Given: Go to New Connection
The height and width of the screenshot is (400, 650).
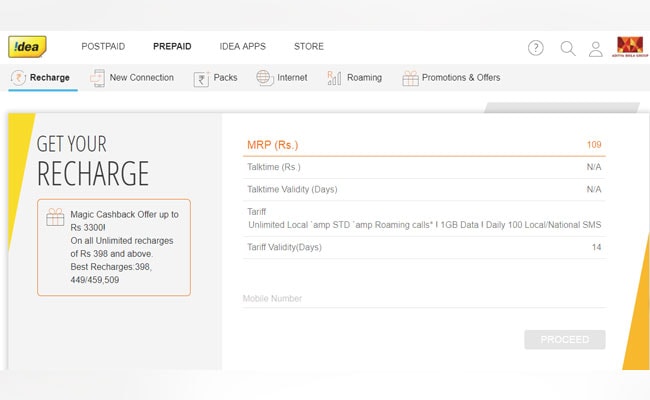Looking at the screenshot, I should point(132,78).
